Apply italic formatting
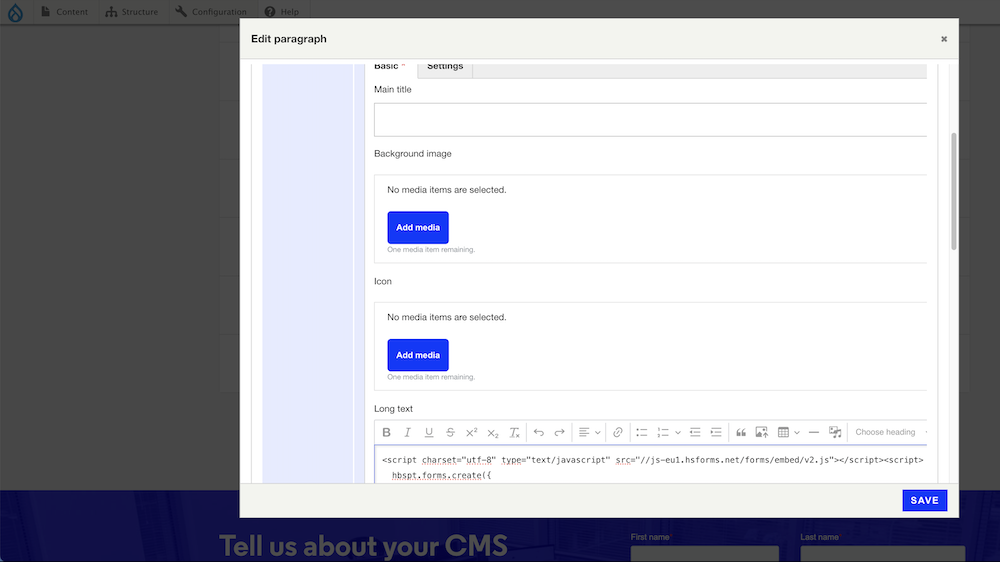Viewport: 1000px width, 562px height. (408, 432)
